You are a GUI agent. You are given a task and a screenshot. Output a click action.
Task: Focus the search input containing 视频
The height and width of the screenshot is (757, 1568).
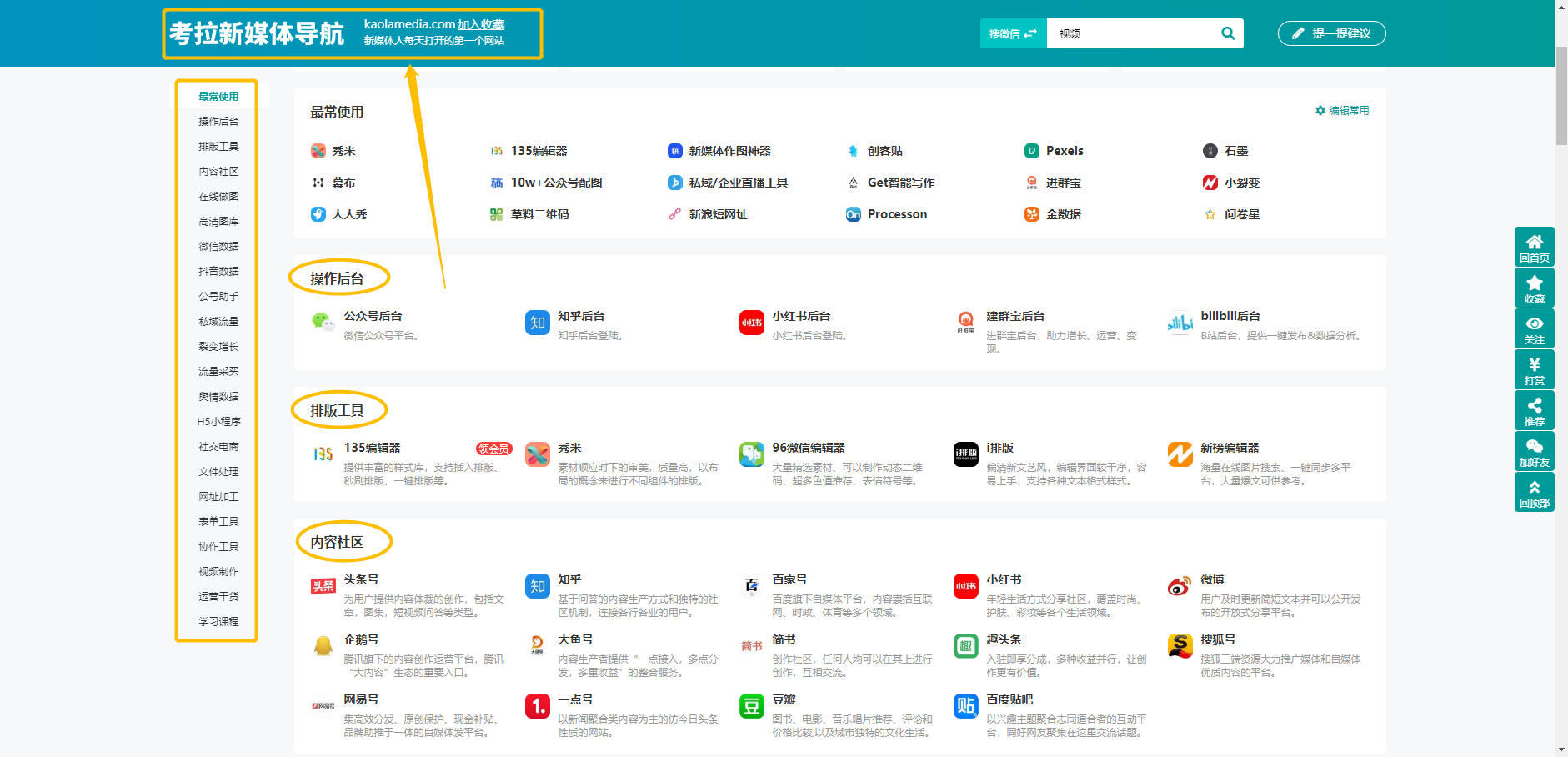coord(1131,33)
